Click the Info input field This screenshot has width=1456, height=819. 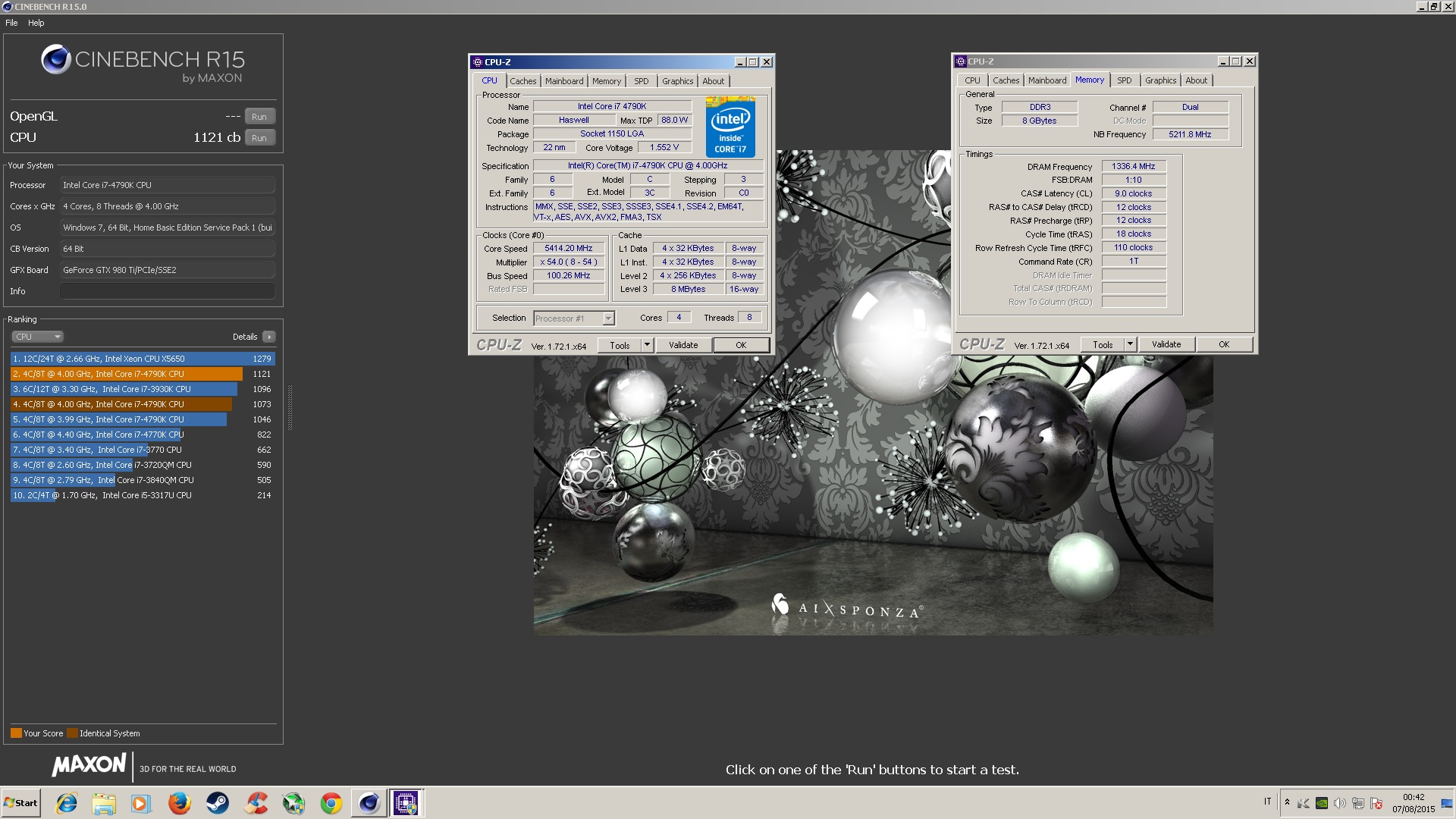(x=167, y=291)
